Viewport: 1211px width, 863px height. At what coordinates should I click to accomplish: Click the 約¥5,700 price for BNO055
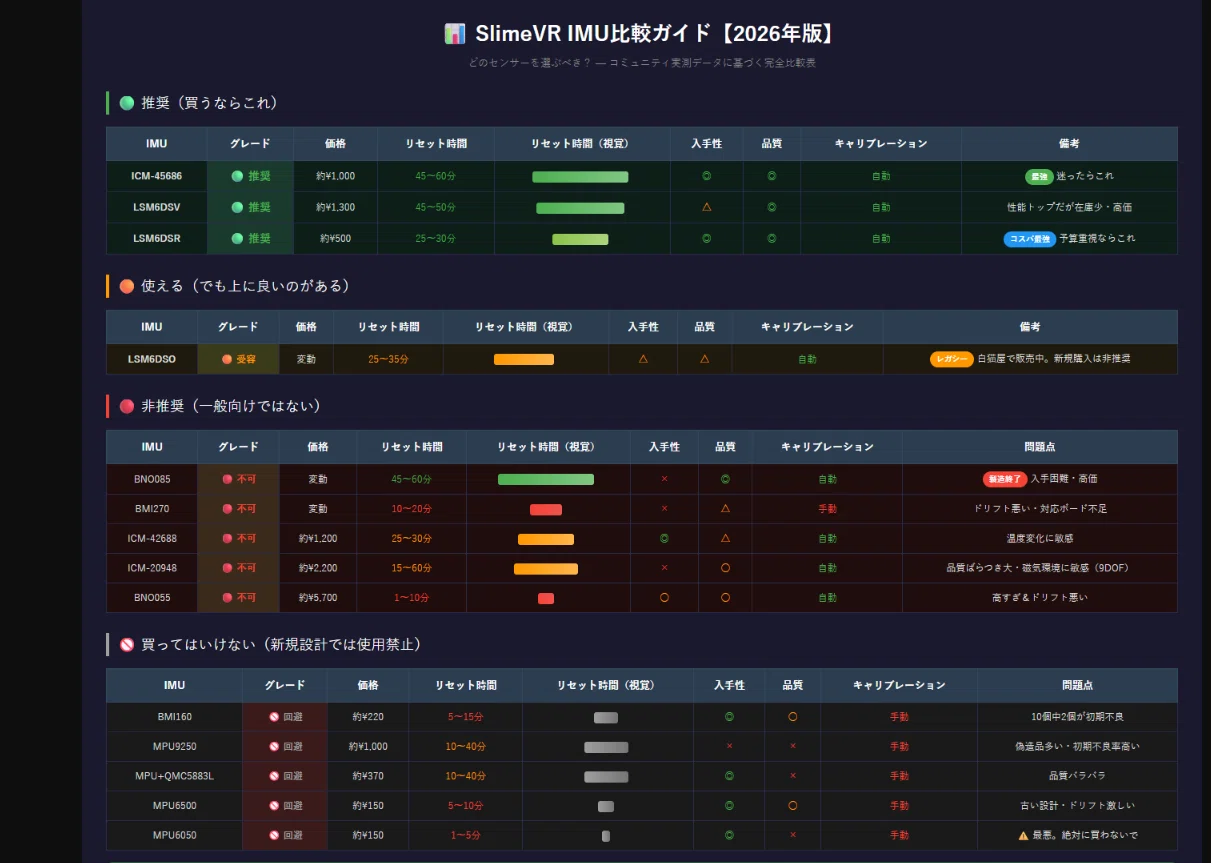click(x=318, y=597)
